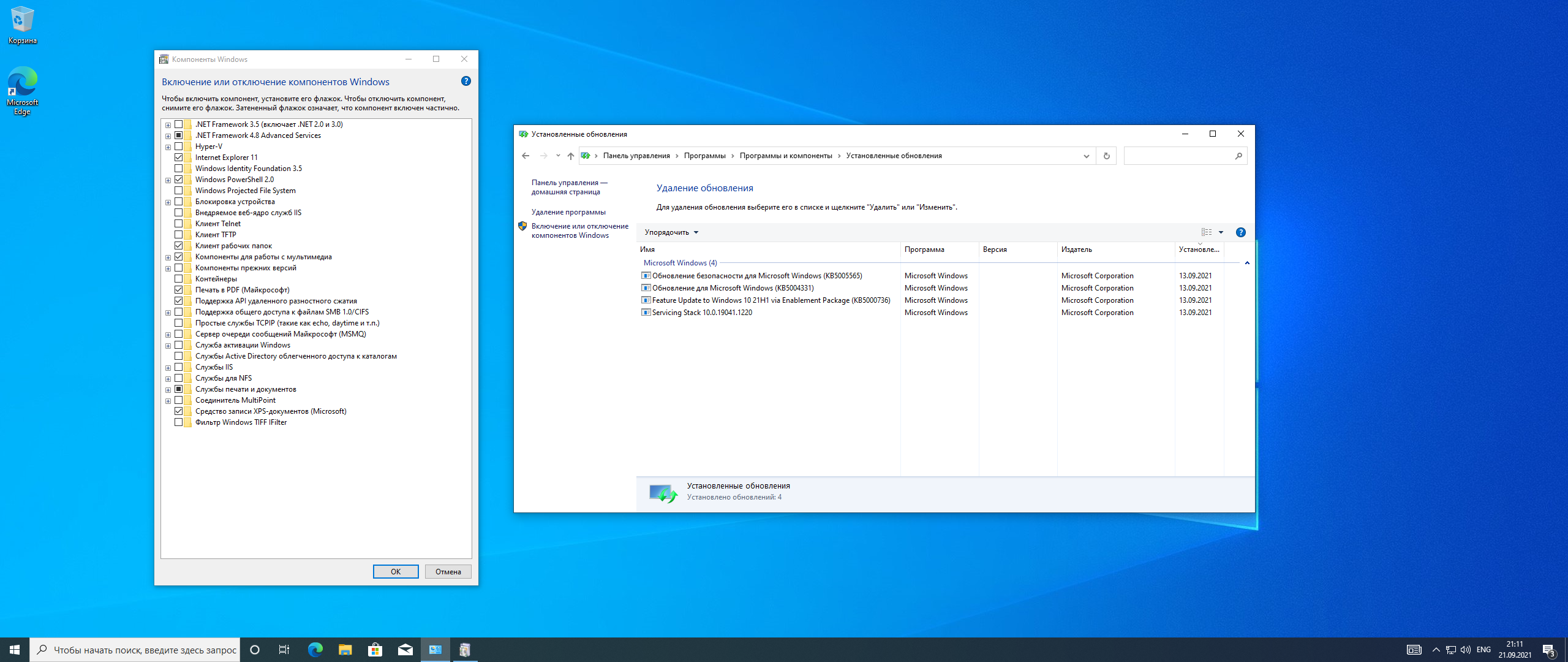Click Control Panel icon in address bar

coord(586,156)
